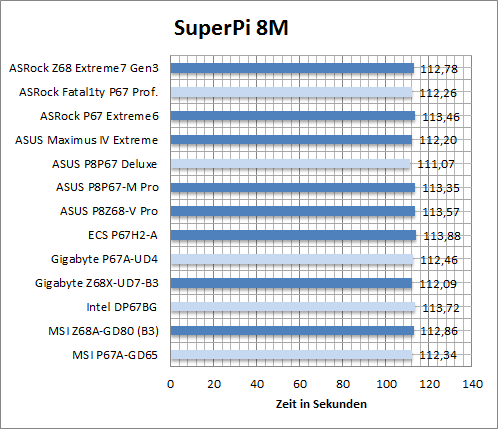Click the 113,35 data value
Image resolution: width=498 pixels, height=429 pixels.
(441, 188)
